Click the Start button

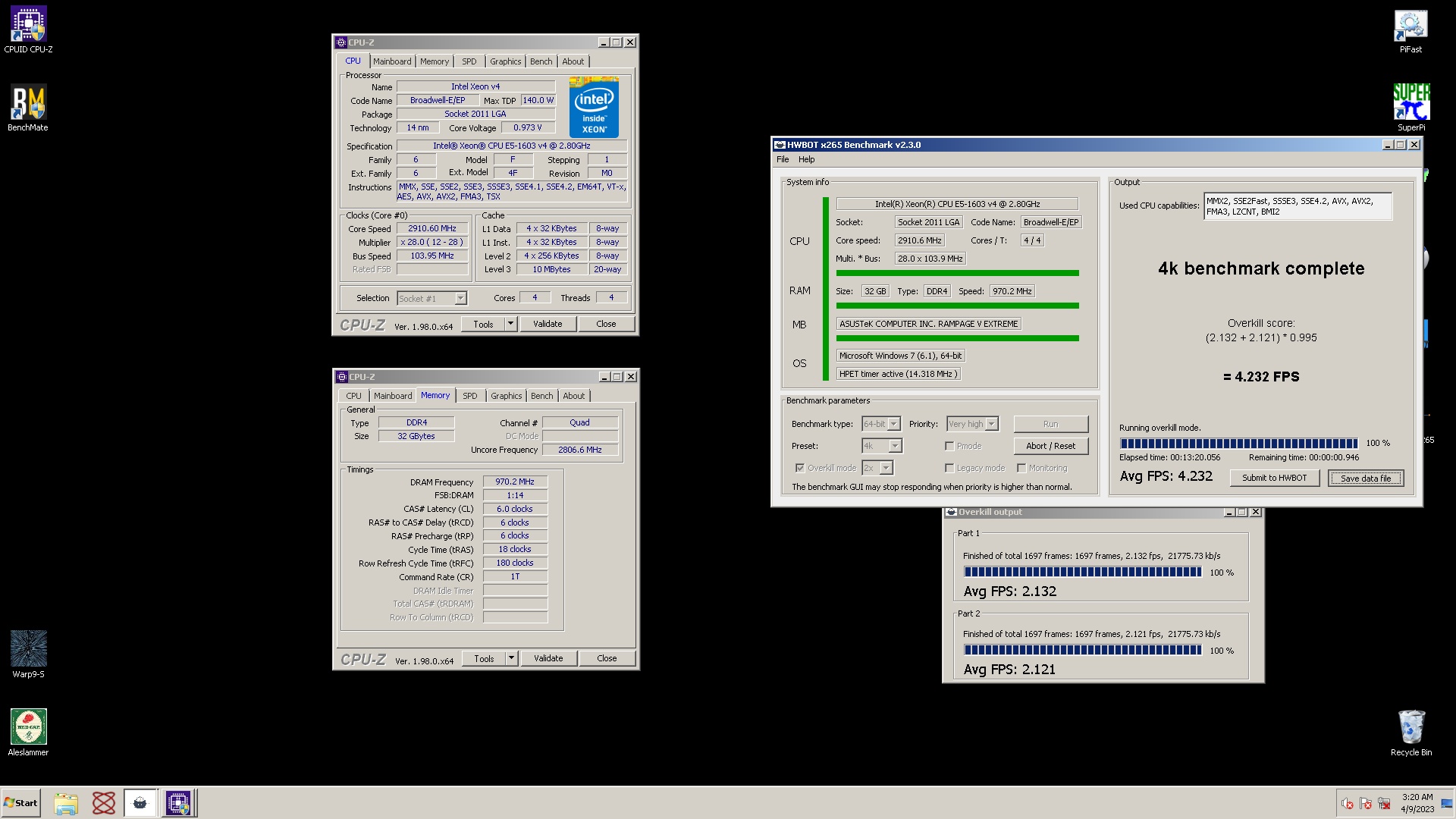coord(20,803)
